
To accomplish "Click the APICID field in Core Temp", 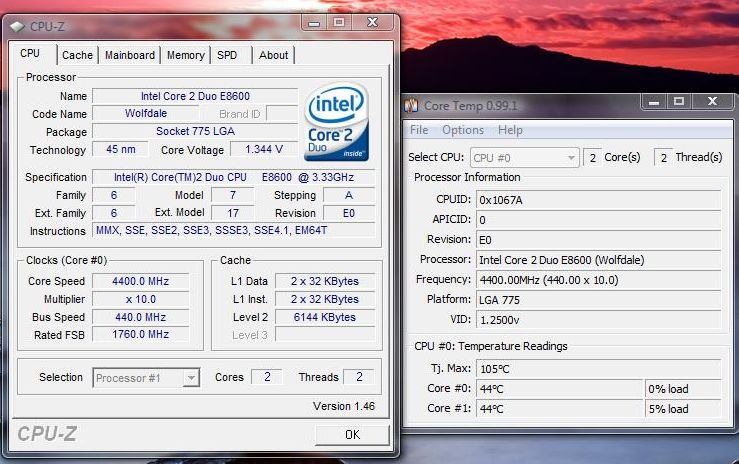I will click(599, 220).
